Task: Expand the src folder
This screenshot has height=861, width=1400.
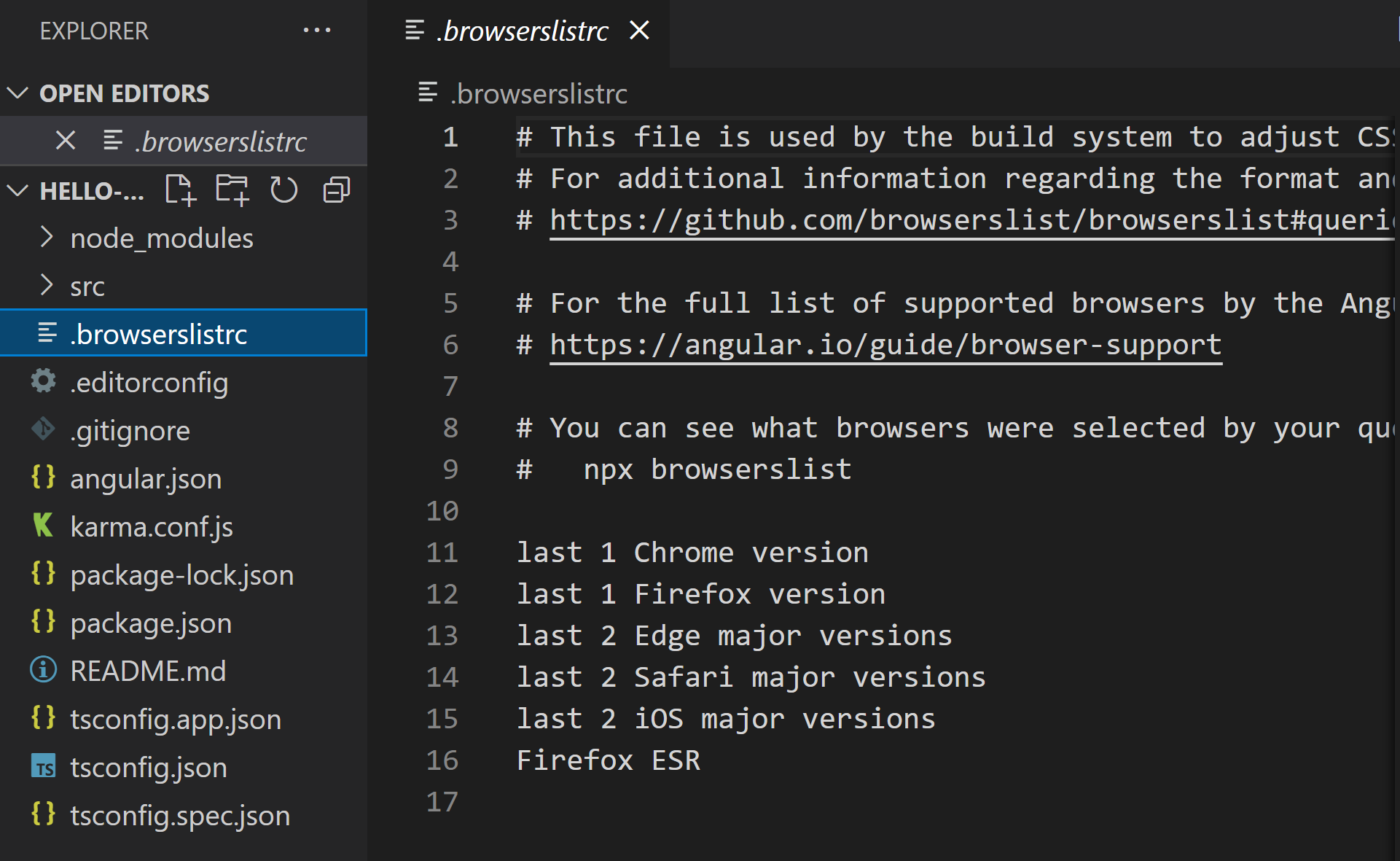Action: [87, 286]
